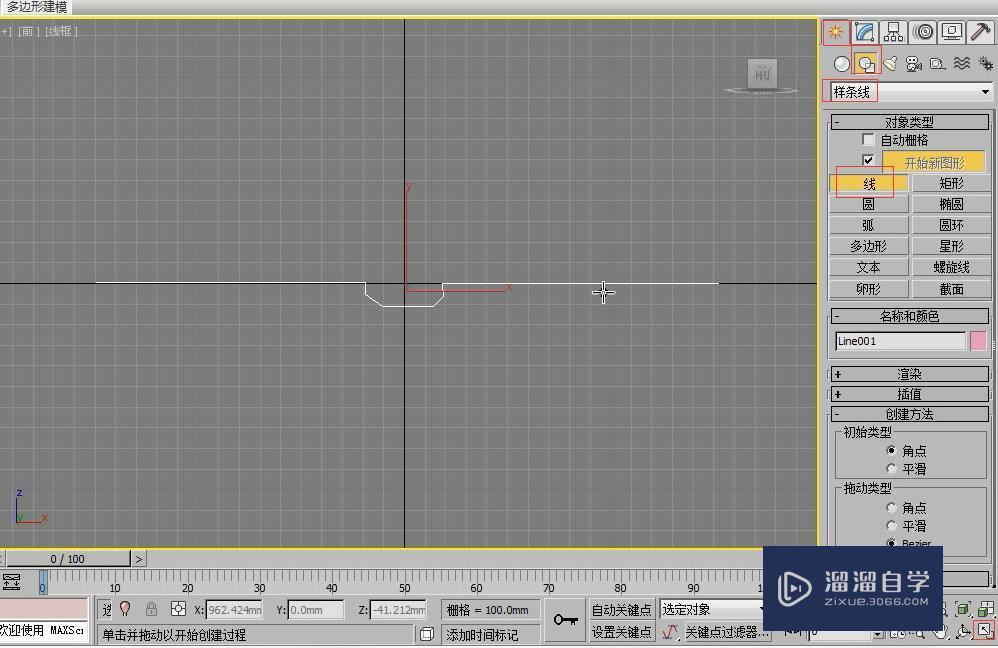Click the front view ViewCube face

[762, 74]
